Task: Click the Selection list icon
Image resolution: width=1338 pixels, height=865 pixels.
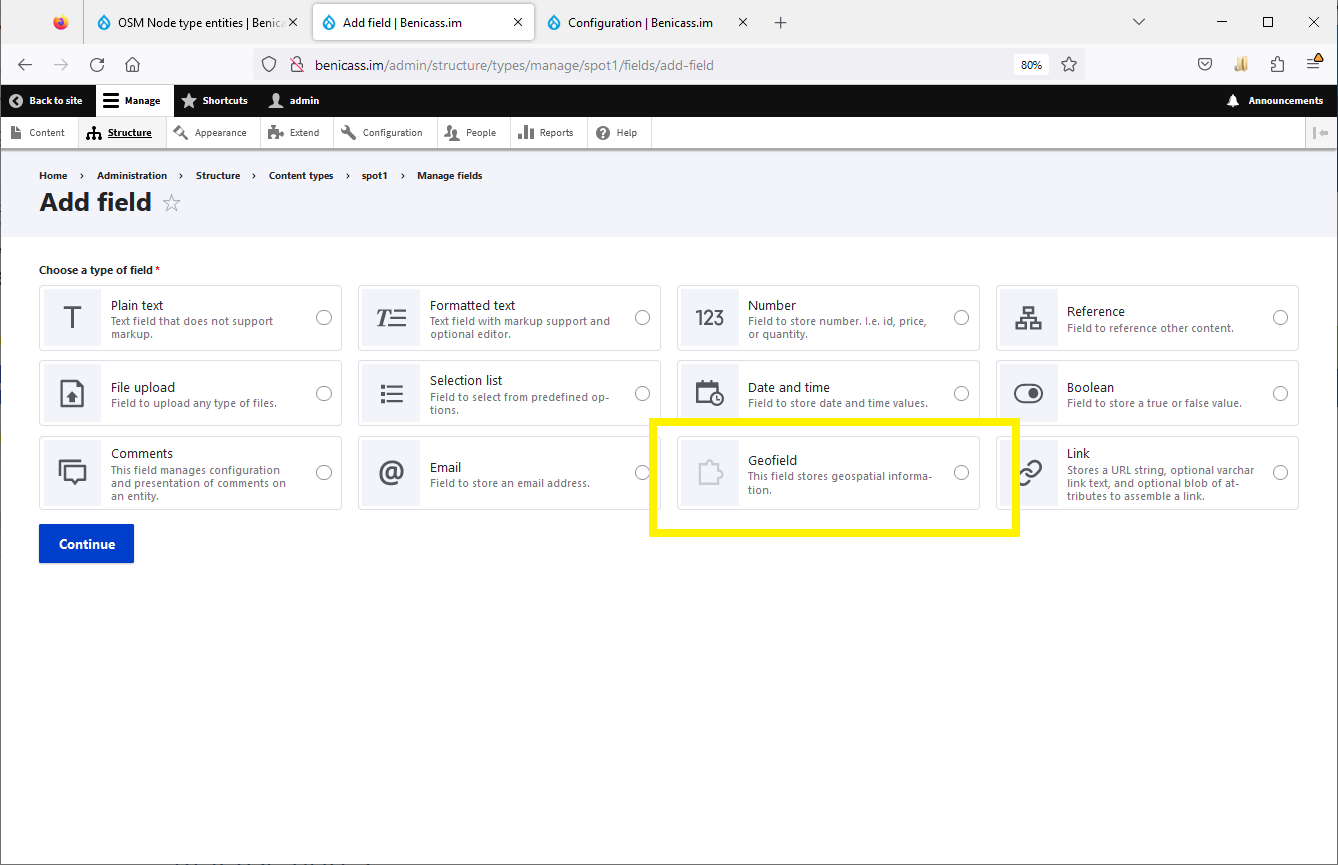Action: tap(391, 394)
